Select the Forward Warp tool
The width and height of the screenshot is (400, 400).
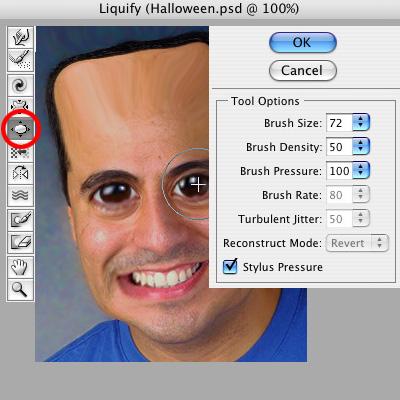point(21,37)
